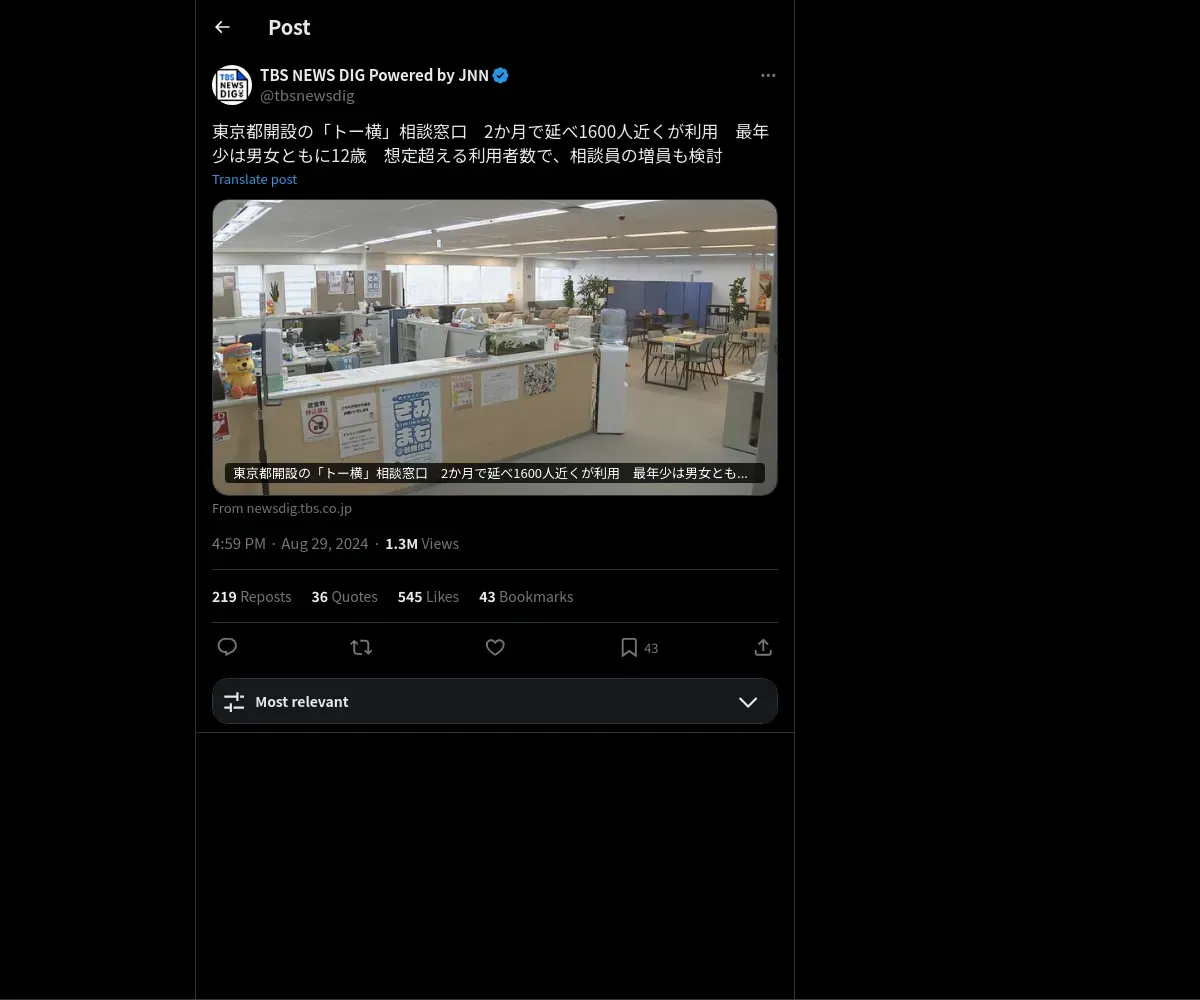
Task: Open the post timestamp 4:59 PM
Action: point(239,543)
